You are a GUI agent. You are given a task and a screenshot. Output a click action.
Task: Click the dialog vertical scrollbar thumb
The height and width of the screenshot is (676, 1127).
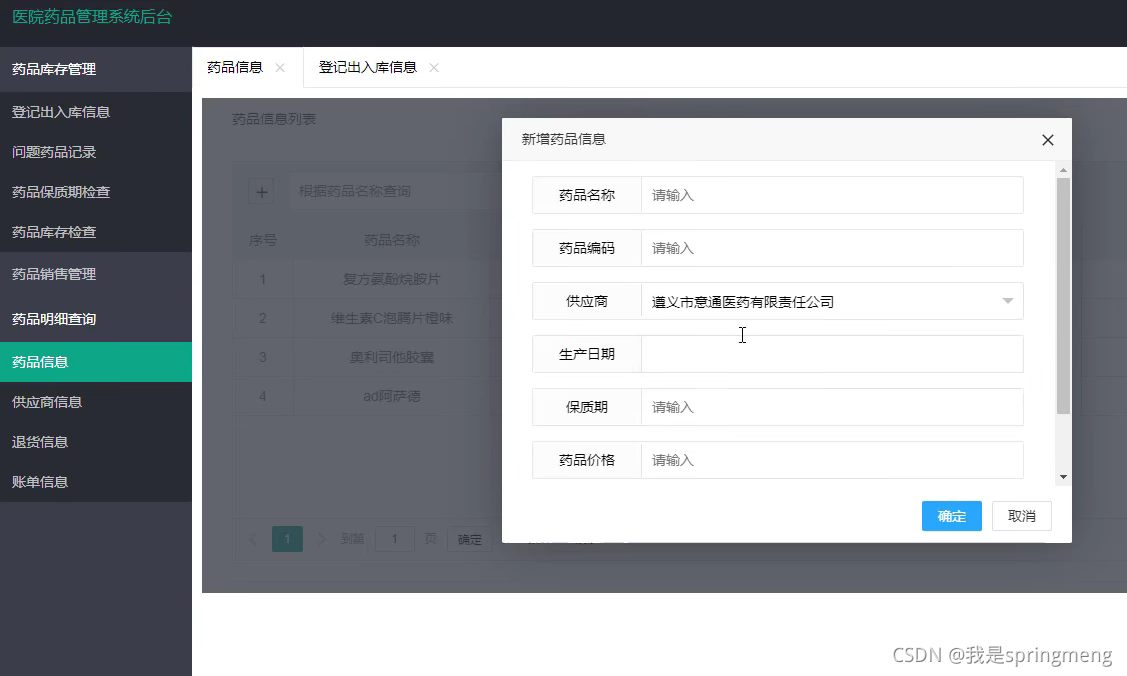click(x=1063, y=296)
